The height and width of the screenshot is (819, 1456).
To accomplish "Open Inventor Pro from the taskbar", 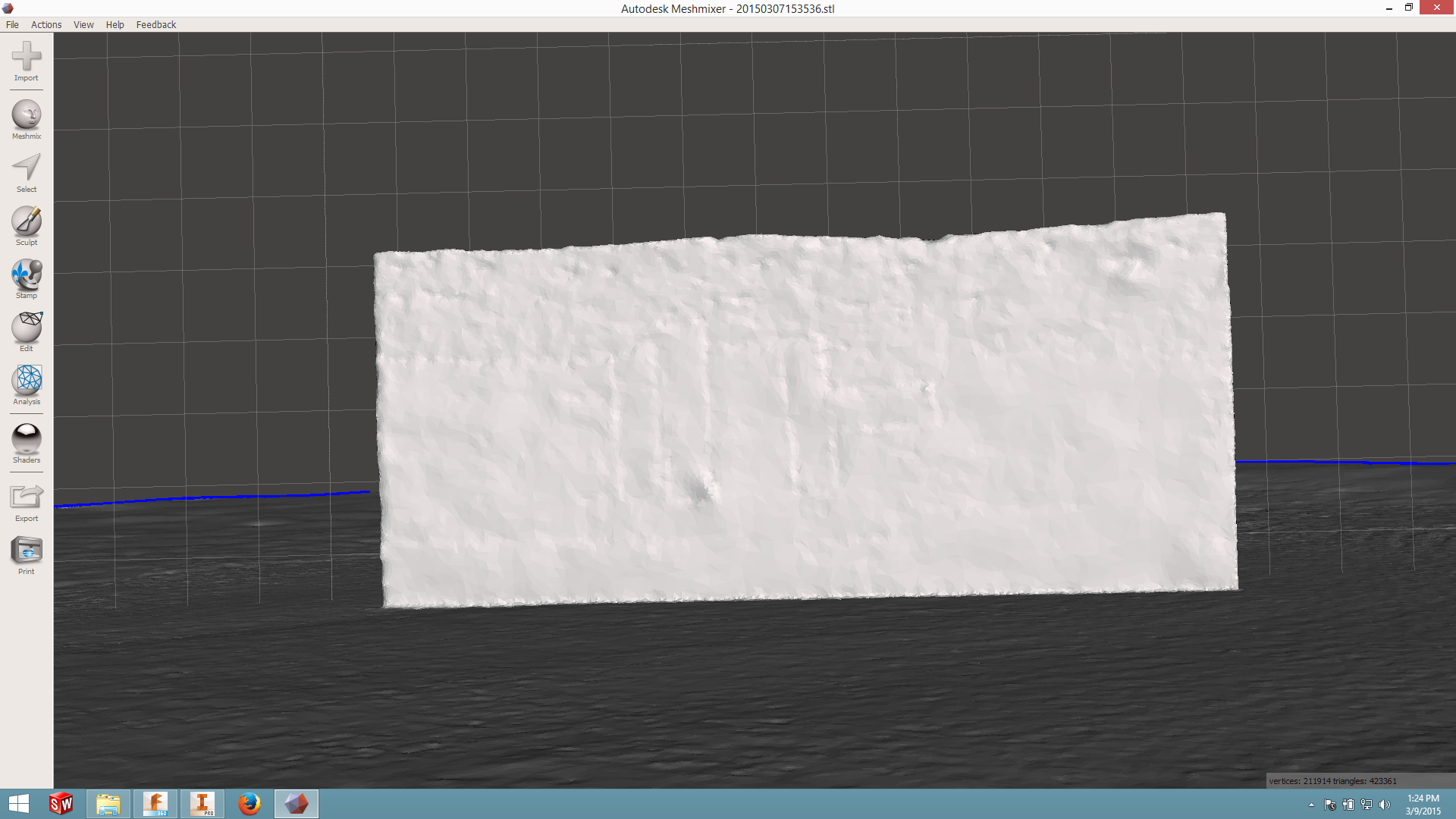I will pyautogui.click(x=202, y=804).
